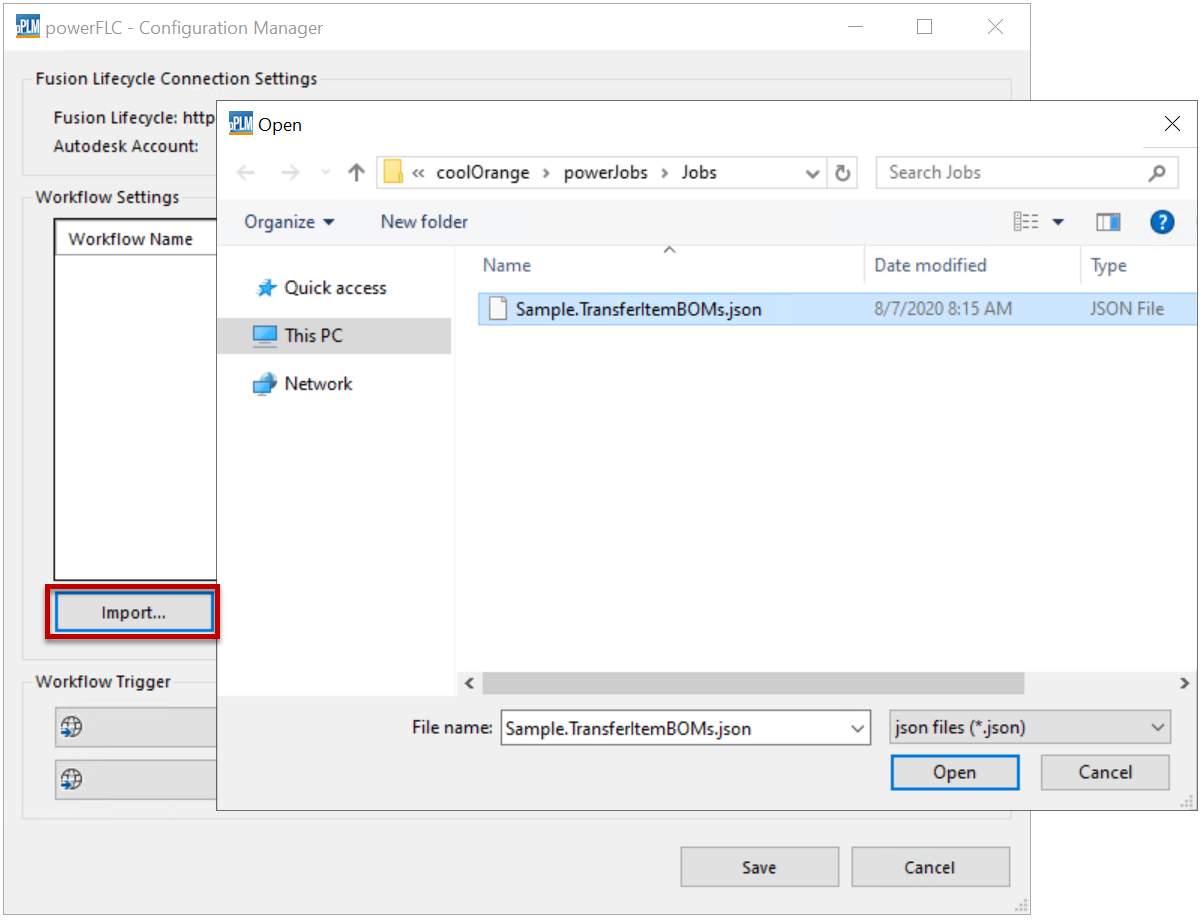Click the Help question mark icon

(x=1161, y=222)
